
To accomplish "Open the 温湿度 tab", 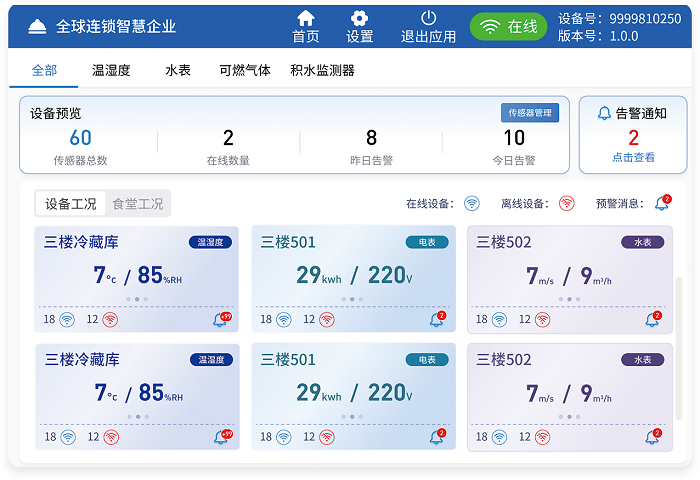I will coord(111,70).
